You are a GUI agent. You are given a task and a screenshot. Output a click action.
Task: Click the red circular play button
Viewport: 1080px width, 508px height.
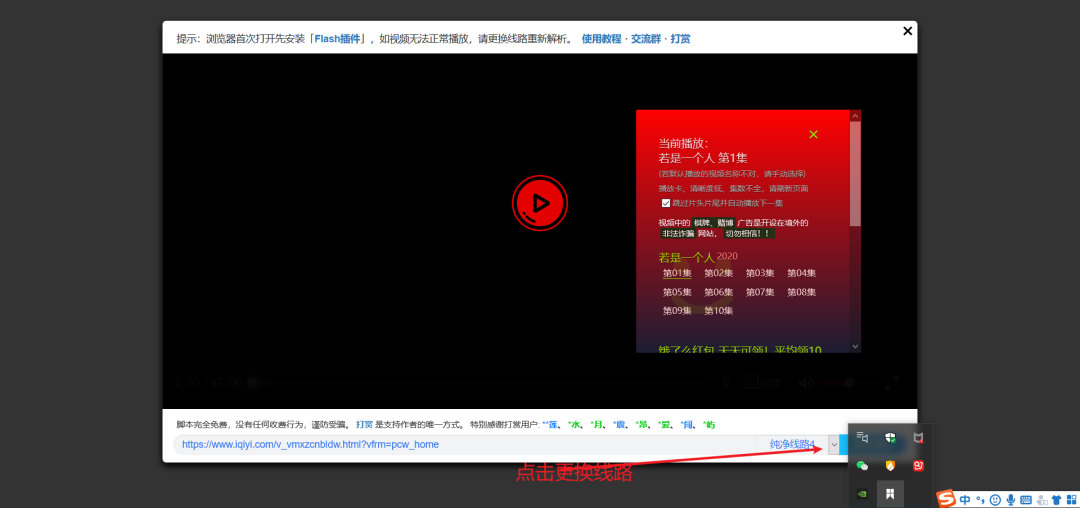pyautogui.click(x=539, y=202)
